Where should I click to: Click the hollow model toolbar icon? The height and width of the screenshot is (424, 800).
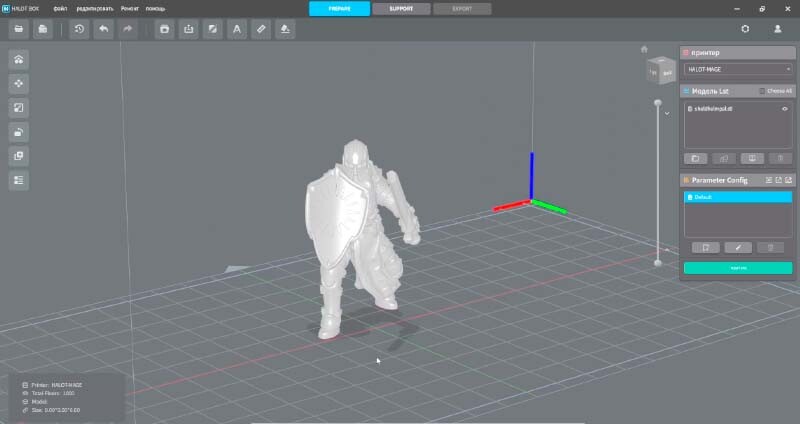pyautogui.click(x=164, y=29)
